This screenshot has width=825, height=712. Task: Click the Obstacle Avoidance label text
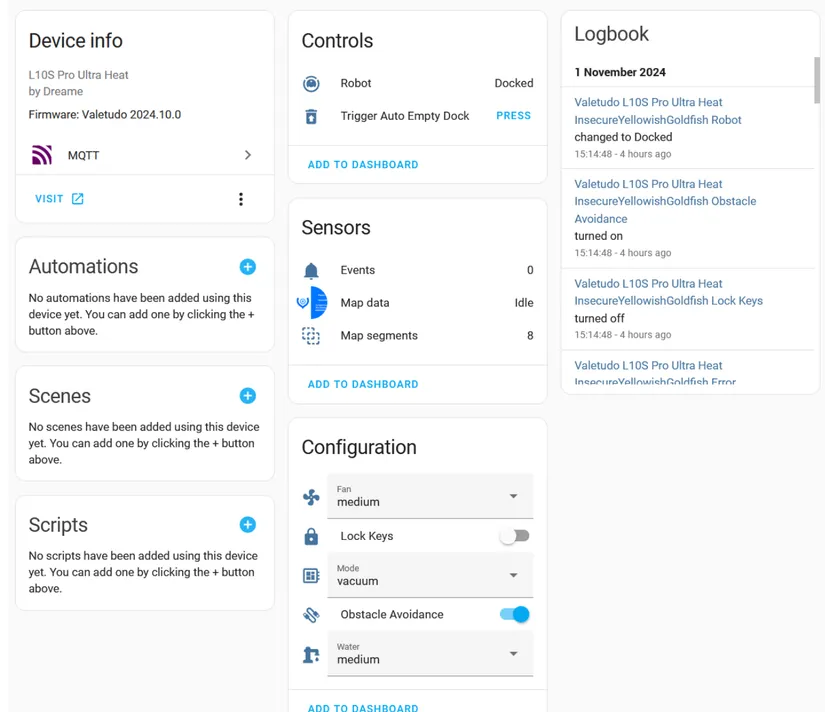pos(392,615)
